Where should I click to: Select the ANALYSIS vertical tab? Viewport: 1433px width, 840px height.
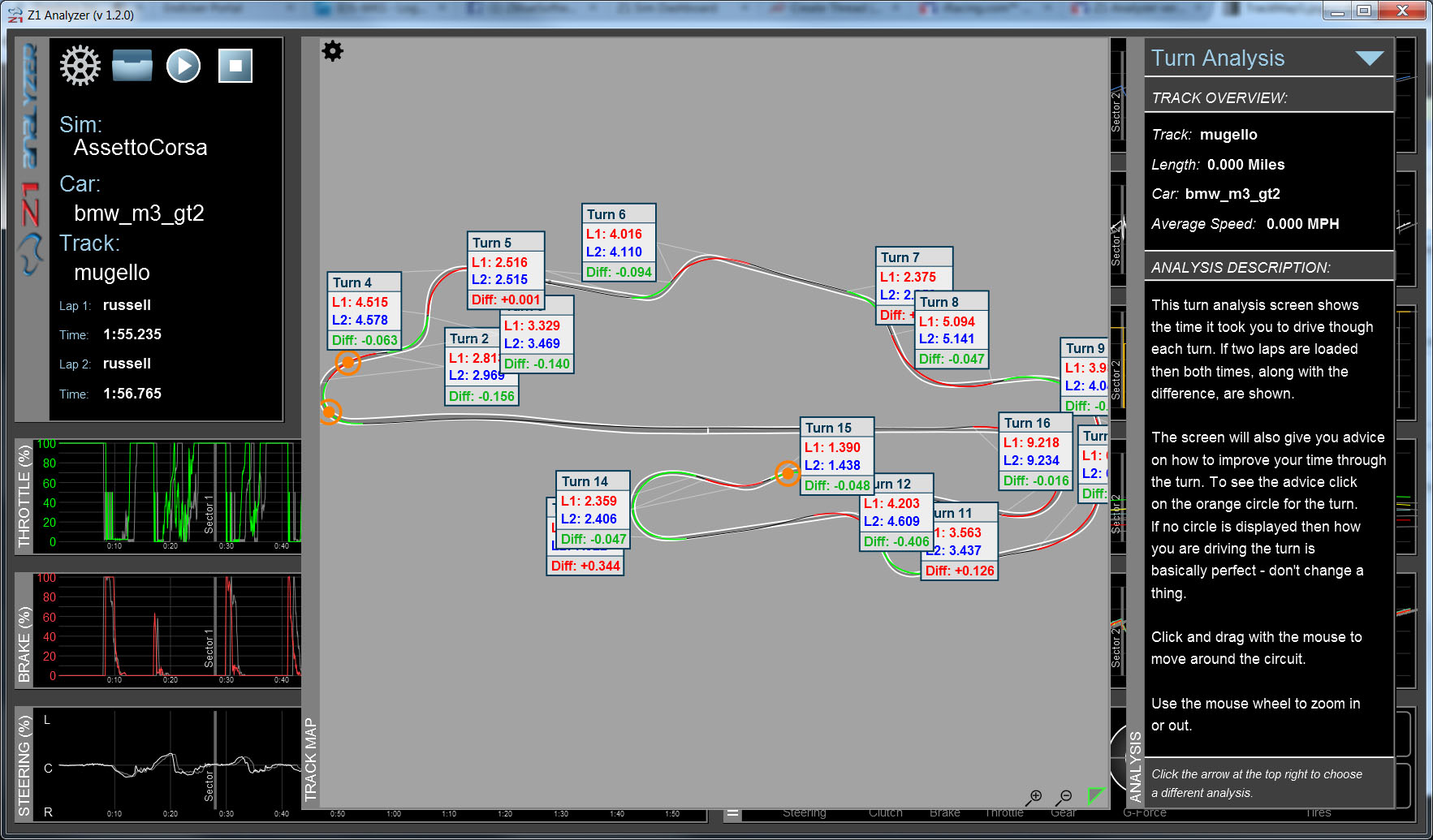[x=1135, y=767]
